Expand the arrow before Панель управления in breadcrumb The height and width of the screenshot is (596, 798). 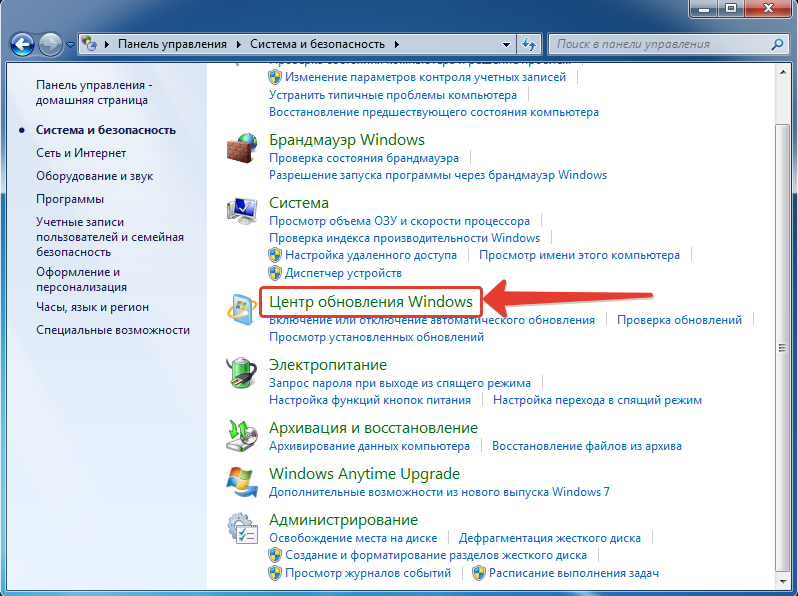[107, 44]
